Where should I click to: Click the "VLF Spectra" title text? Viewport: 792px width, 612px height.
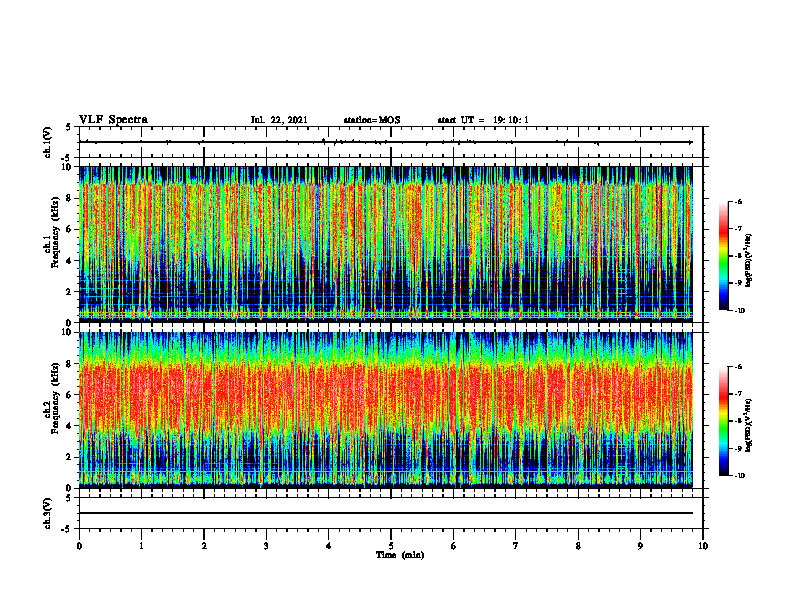point(113,120)
